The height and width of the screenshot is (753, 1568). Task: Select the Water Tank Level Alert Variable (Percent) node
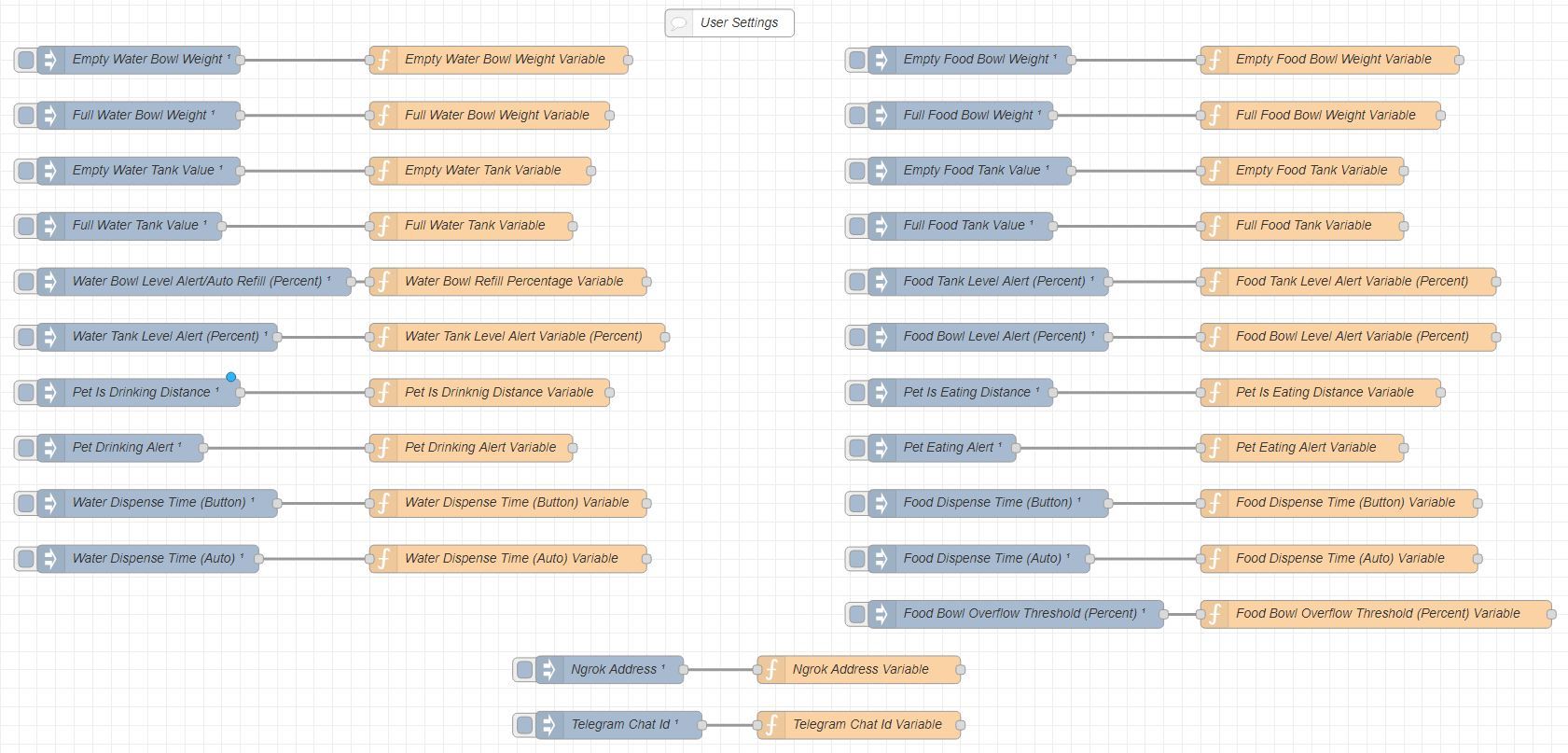coord(523,337)
